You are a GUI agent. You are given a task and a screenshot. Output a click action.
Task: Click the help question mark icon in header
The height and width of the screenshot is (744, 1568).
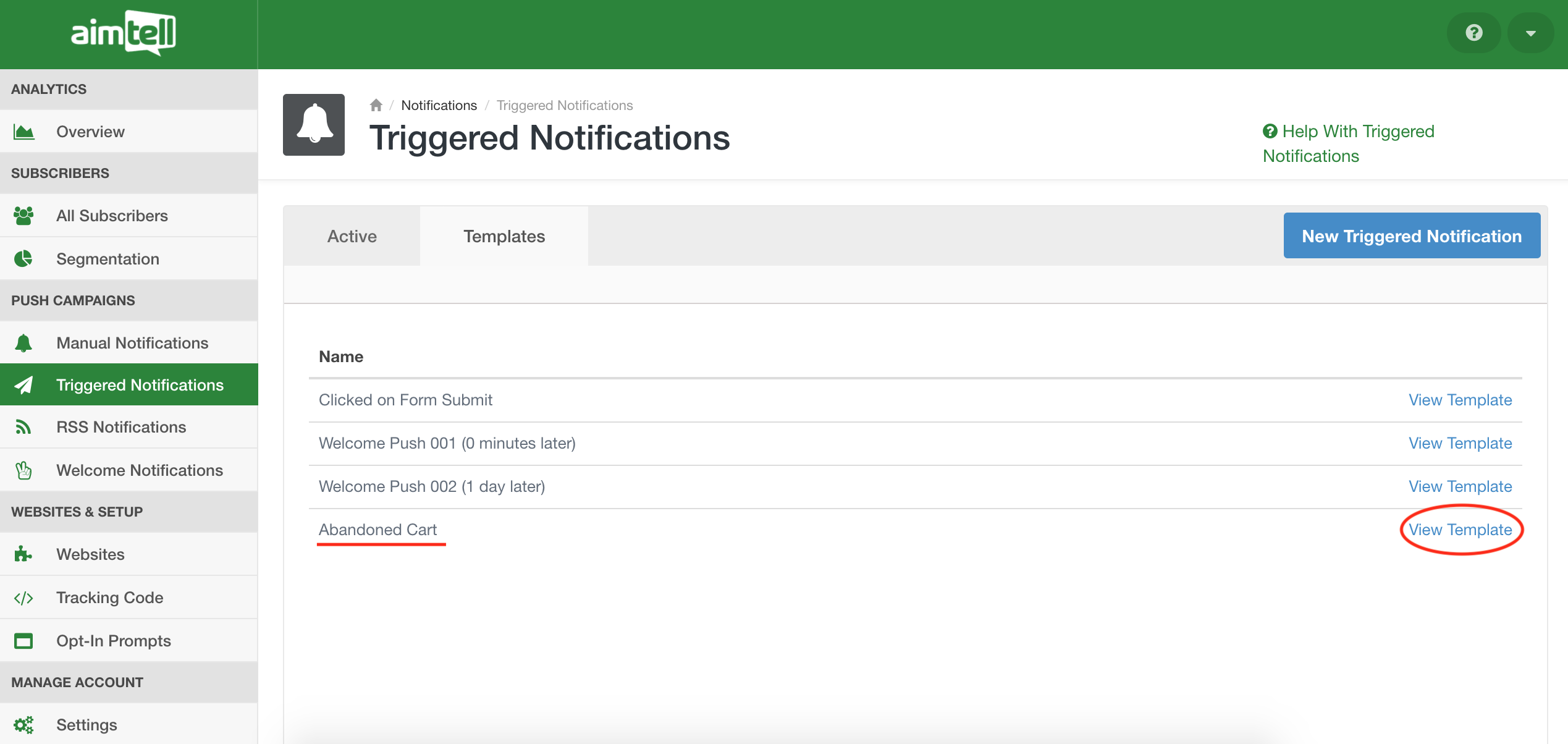1473,33
